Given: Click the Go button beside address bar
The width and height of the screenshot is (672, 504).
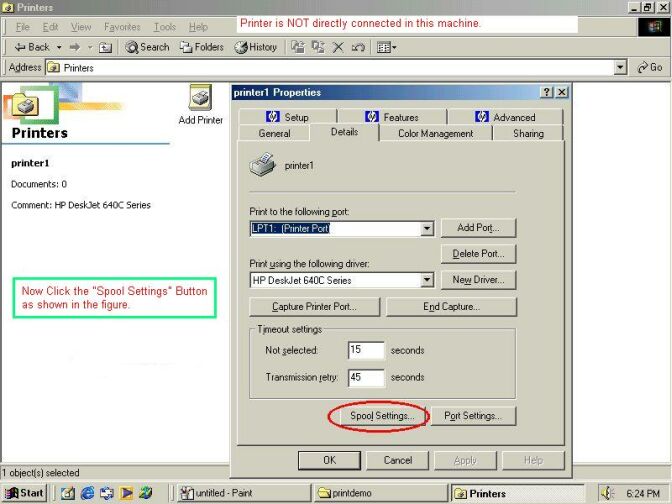Looking at the screenshot, I should [650, 67].
